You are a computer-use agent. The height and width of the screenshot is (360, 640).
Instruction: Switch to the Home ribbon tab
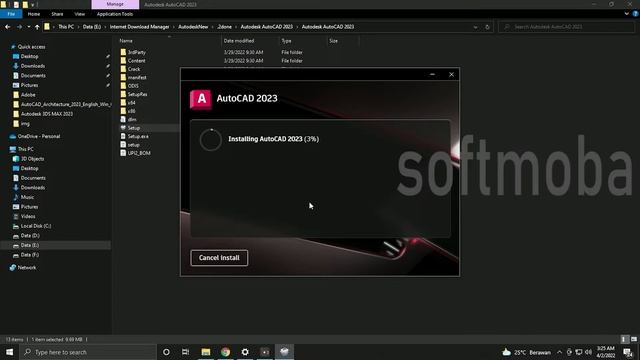coord(34,14)
